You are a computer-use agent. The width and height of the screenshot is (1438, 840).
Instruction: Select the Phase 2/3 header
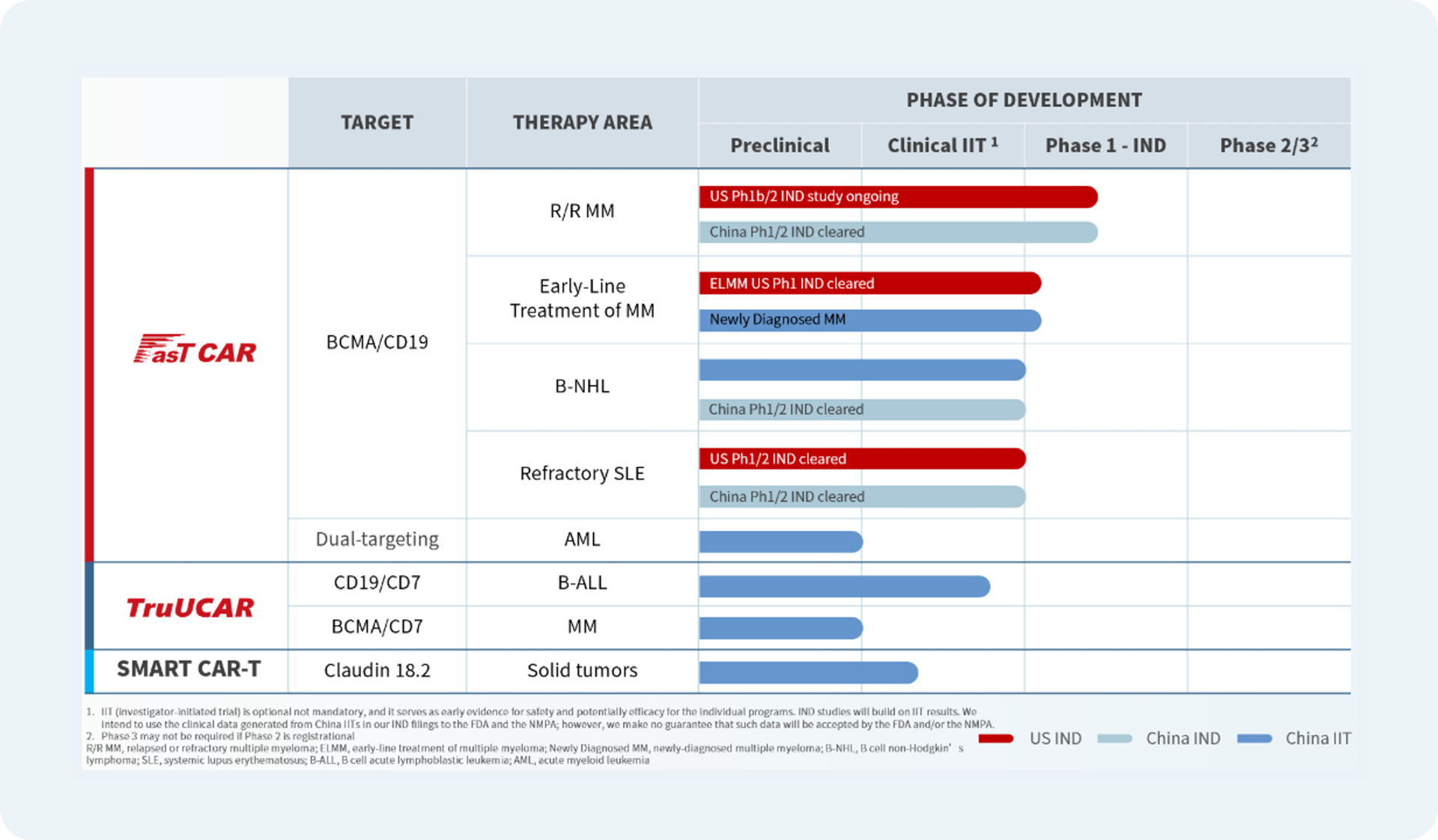coord(1269,145)
